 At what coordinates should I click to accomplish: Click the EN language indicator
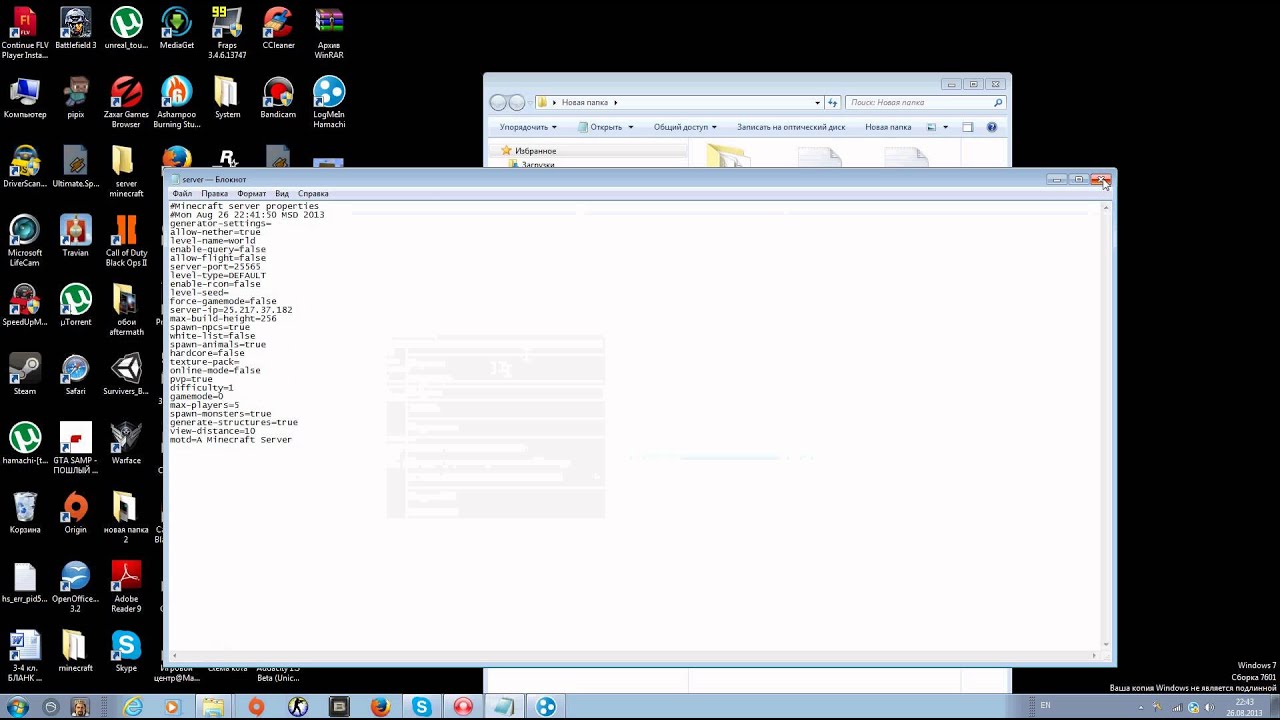[1045, 706]
